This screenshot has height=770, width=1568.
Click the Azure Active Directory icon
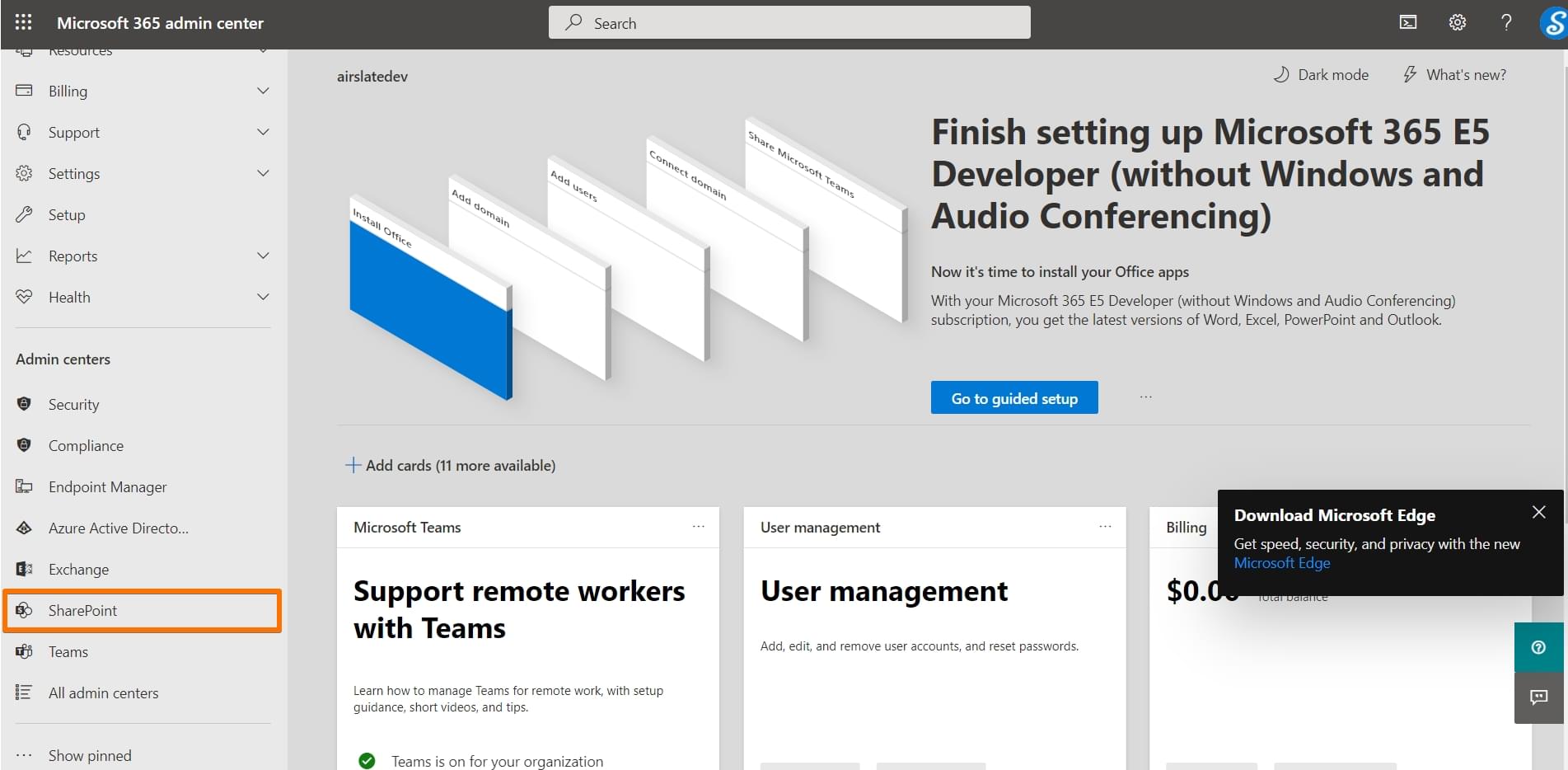(24, 528)
